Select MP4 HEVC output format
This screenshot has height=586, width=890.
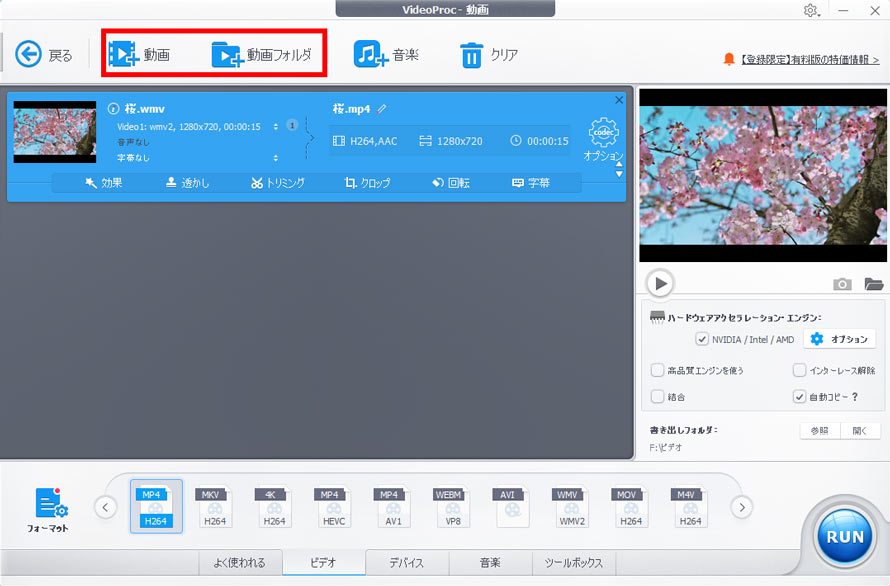point(333,507)
